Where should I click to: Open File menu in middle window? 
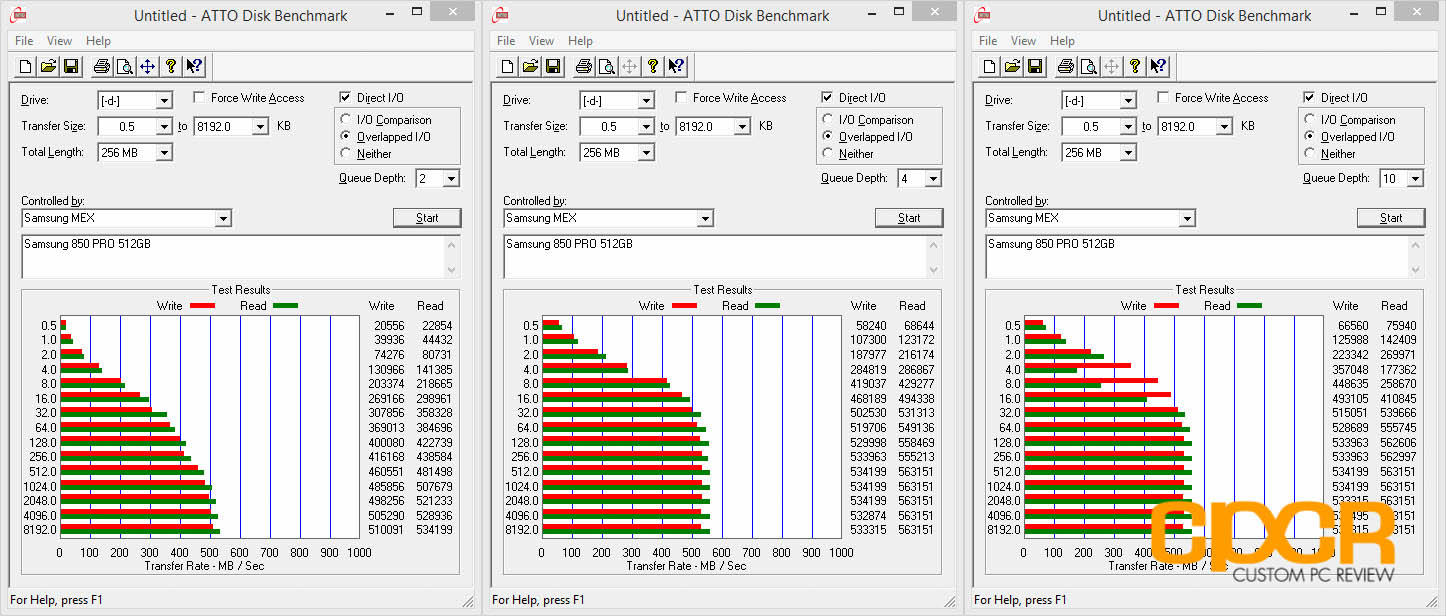tap(506, 41)
